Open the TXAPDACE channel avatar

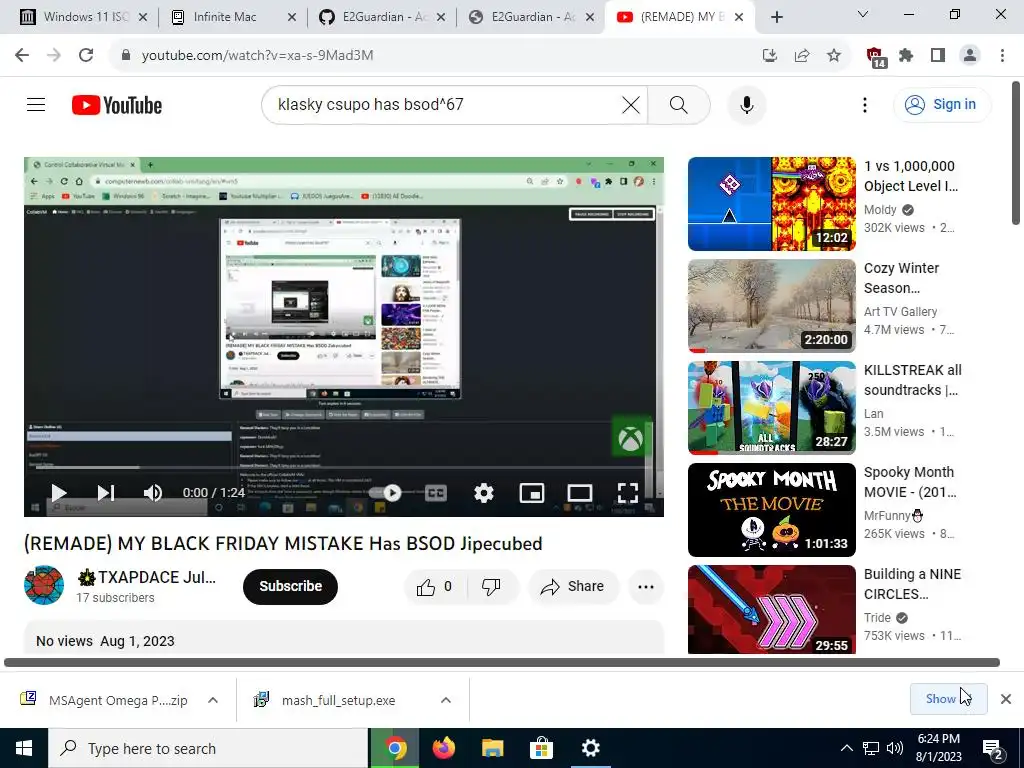[x=44, y=585]
